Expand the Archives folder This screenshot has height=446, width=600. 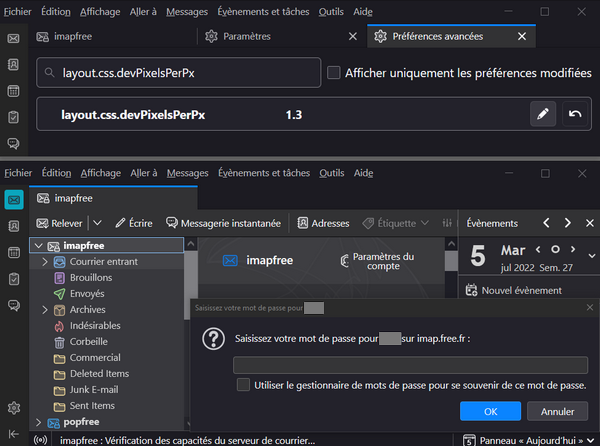45,310
